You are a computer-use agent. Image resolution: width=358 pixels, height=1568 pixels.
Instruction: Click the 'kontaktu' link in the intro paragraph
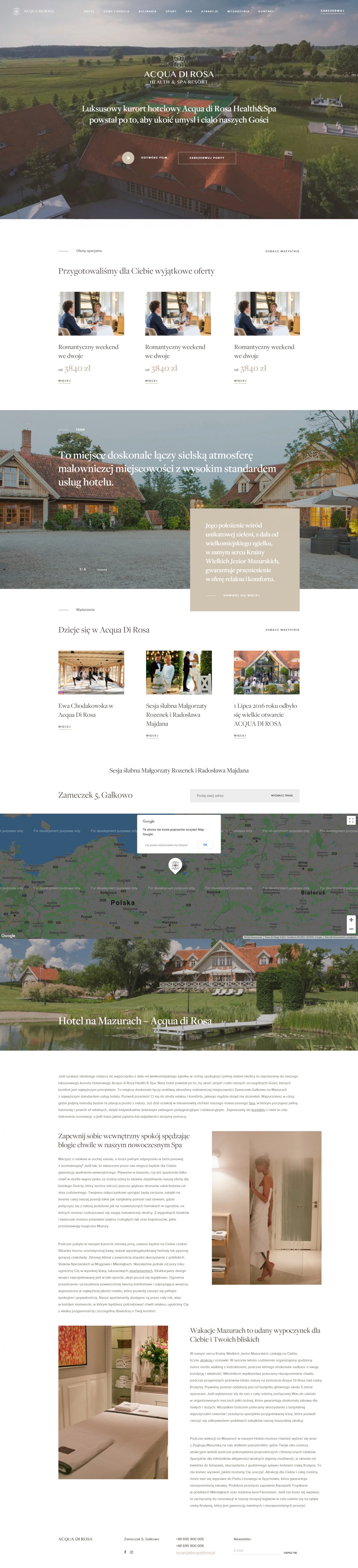click(x=258, y=1110)
